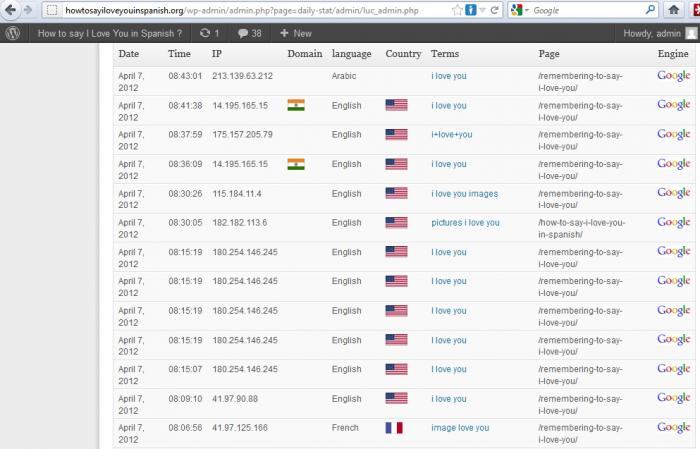The width and height of the screenshot is (700, 449).
Task: Click time value 08:15:07
Action: coord(185,369)
